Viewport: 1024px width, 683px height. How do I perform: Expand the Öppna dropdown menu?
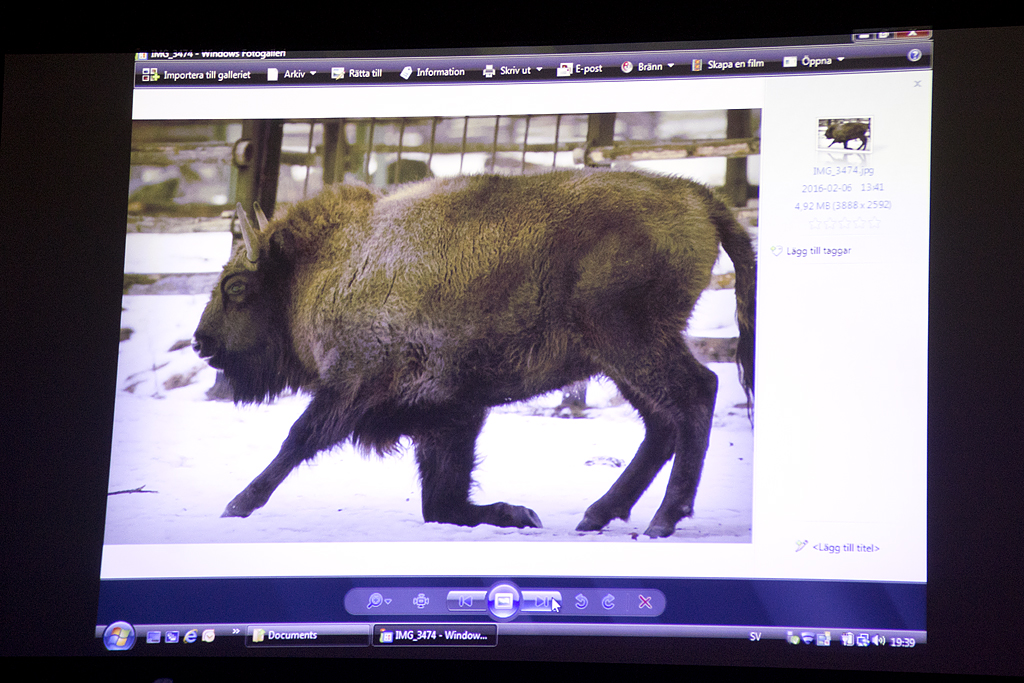(x=814, y=61)
